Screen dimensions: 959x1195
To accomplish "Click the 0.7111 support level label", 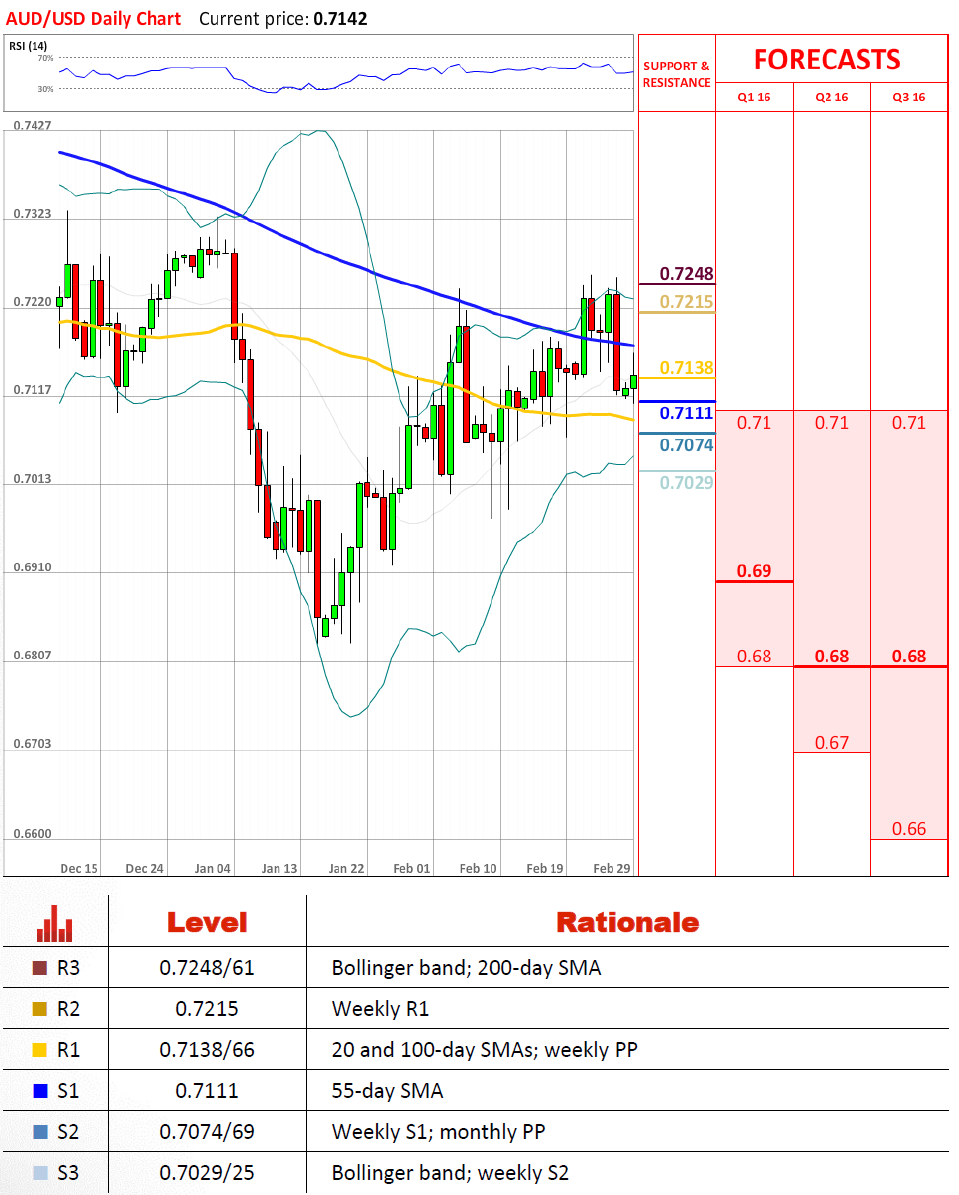I will (x=686, y=413).
